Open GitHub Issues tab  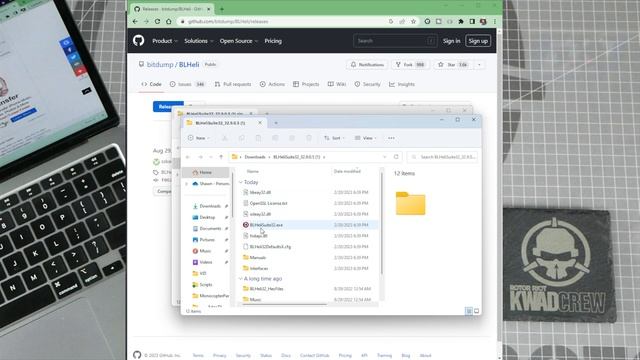tap(187, 84)
